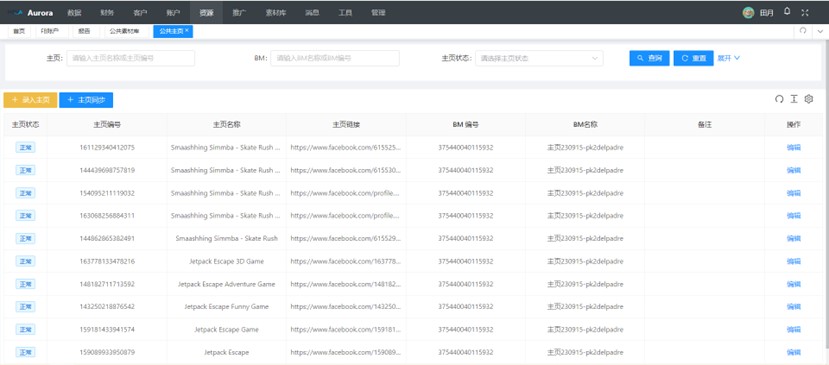The height and width of the screenshot is (365, 829).
Task: Open the 工具 menu
Action: (345, 13)
